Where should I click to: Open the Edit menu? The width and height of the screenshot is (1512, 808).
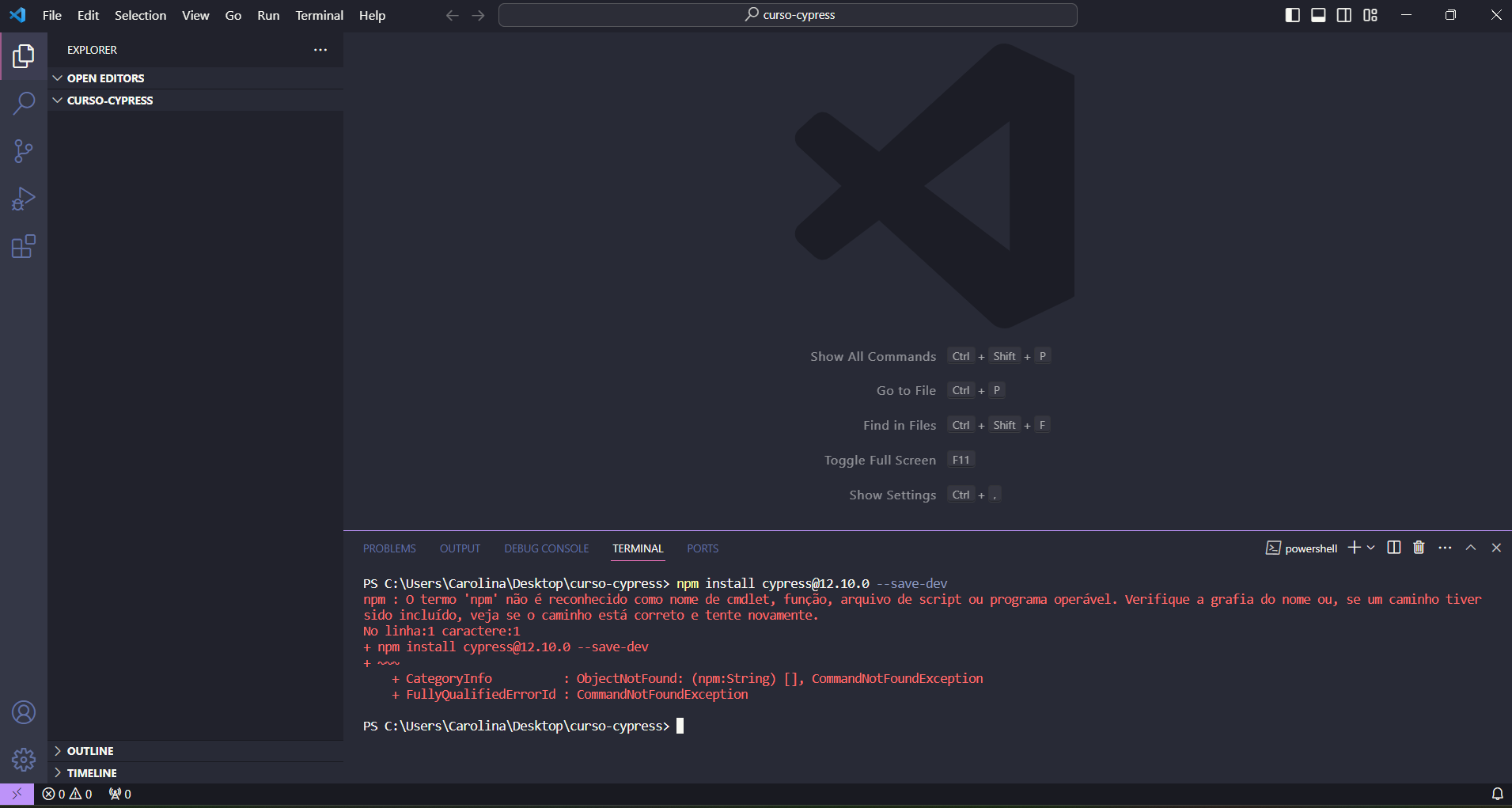pyautogui.click(x=88, y=15)
